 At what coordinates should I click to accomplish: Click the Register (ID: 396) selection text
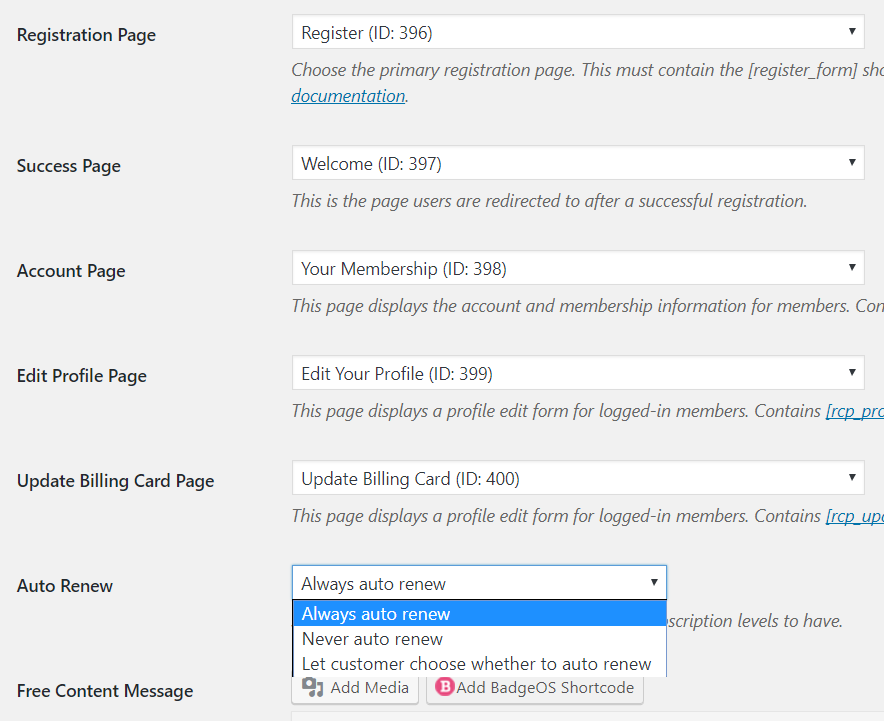[x=367, y=33]
